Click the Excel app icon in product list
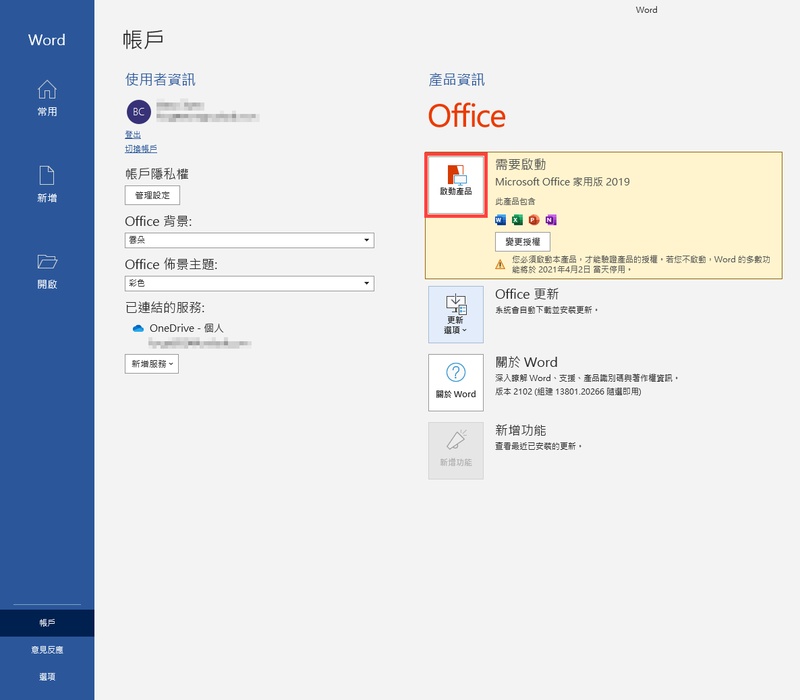The width and height of the screenshot is (800, 700). [517, 220]
